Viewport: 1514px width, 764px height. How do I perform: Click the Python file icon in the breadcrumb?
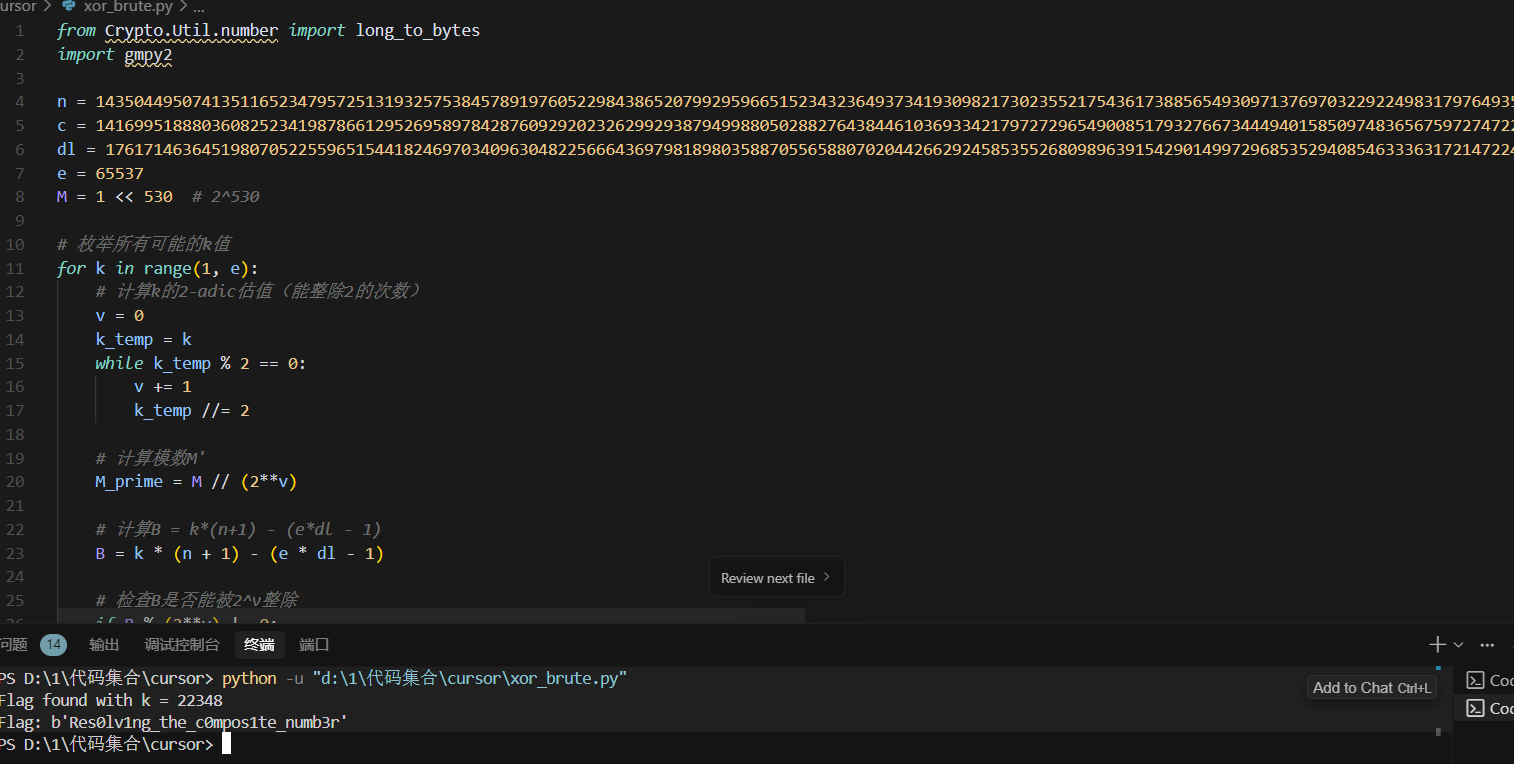click(69, 6)
